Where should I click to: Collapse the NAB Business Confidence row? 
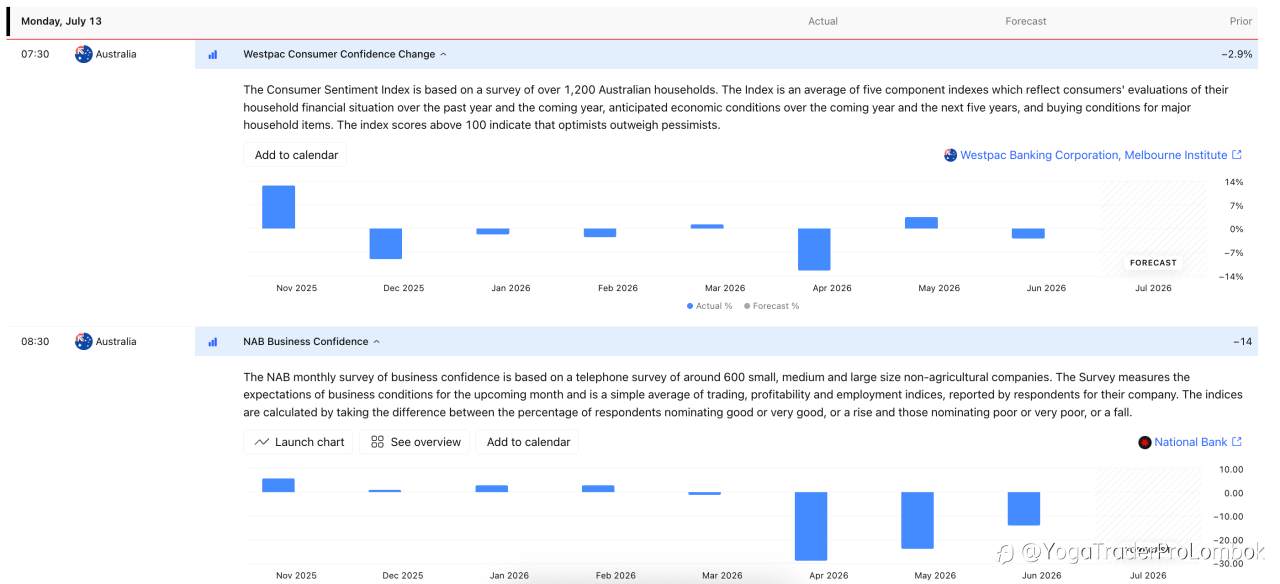pyautogui.click(x=376, y=341)
